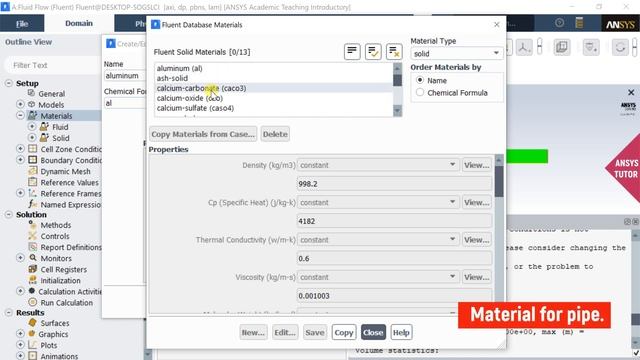Click the Cell Registers icon
Viewport: 640px width, 360px height.
pos(33,269)
